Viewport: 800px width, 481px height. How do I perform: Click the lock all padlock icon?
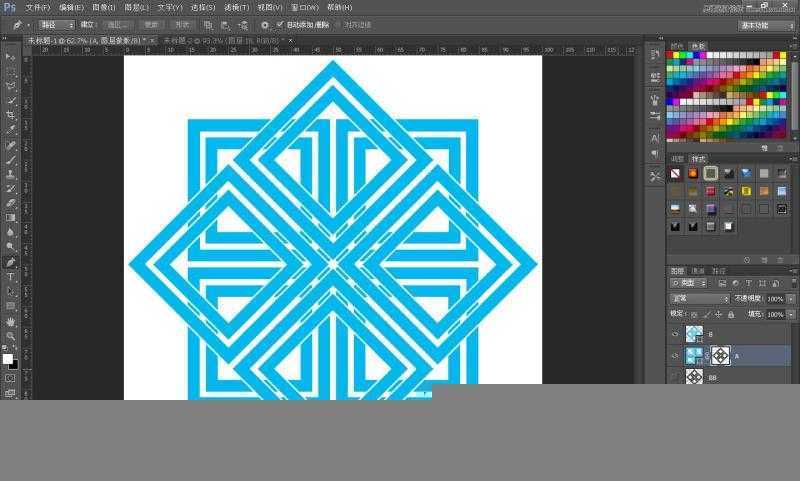(x=731, y=314)
